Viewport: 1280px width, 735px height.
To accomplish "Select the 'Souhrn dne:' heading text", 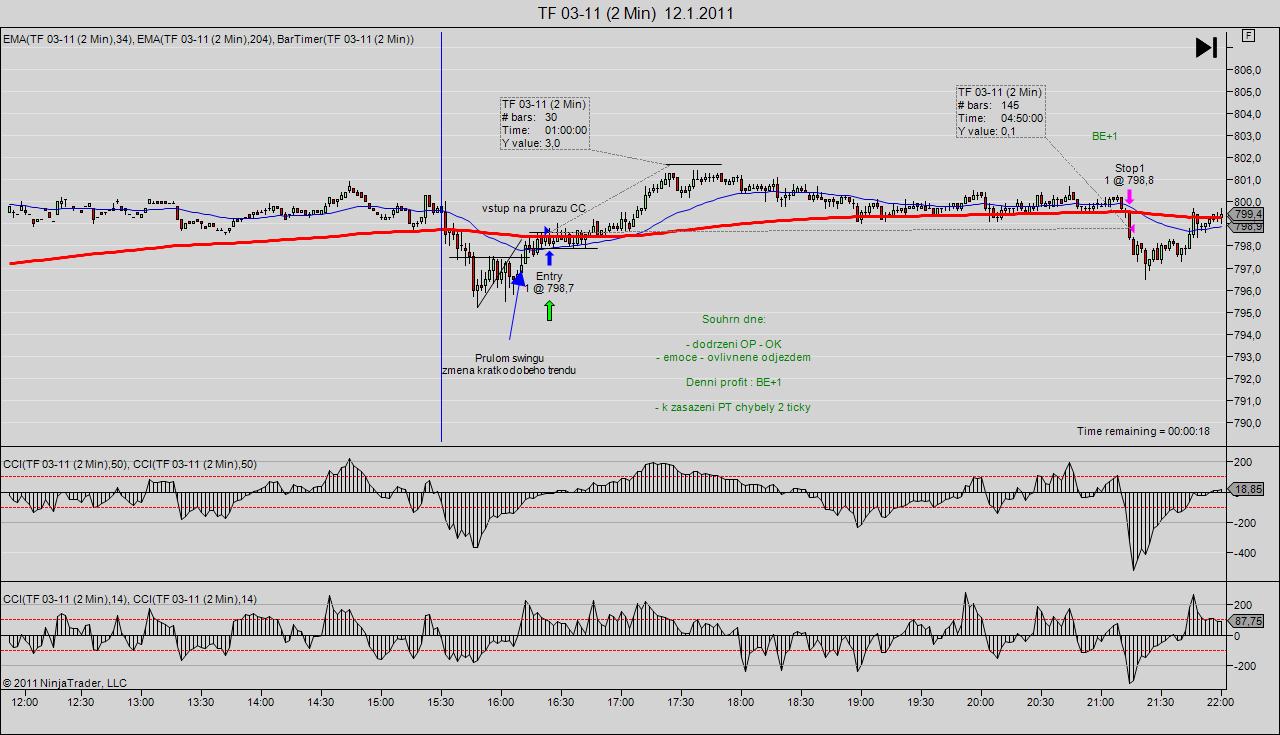I will click(x=734, y=320).
